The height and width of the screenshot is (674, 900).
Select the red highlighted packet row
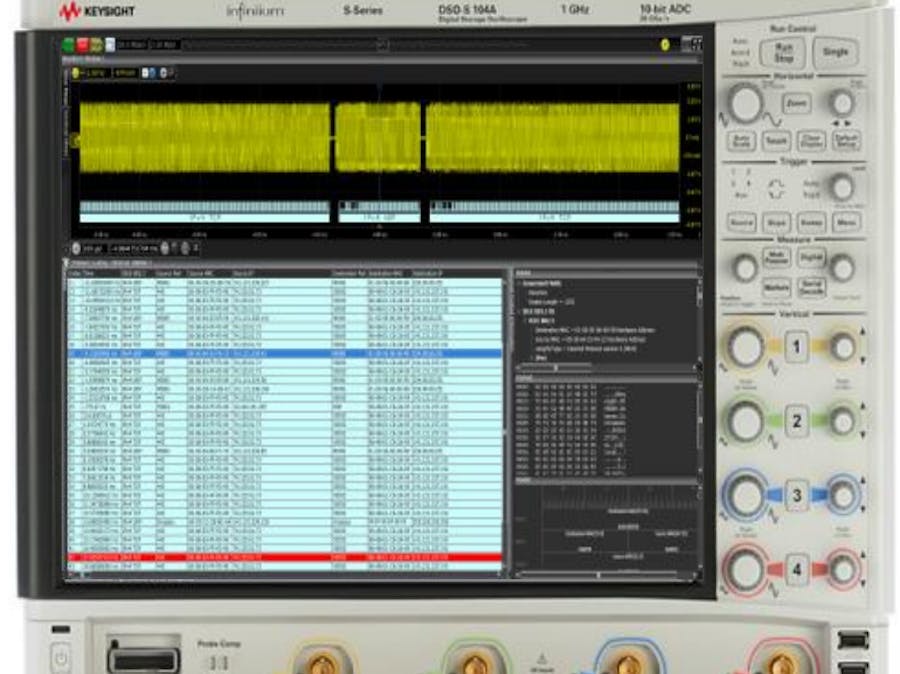point(285,557)
